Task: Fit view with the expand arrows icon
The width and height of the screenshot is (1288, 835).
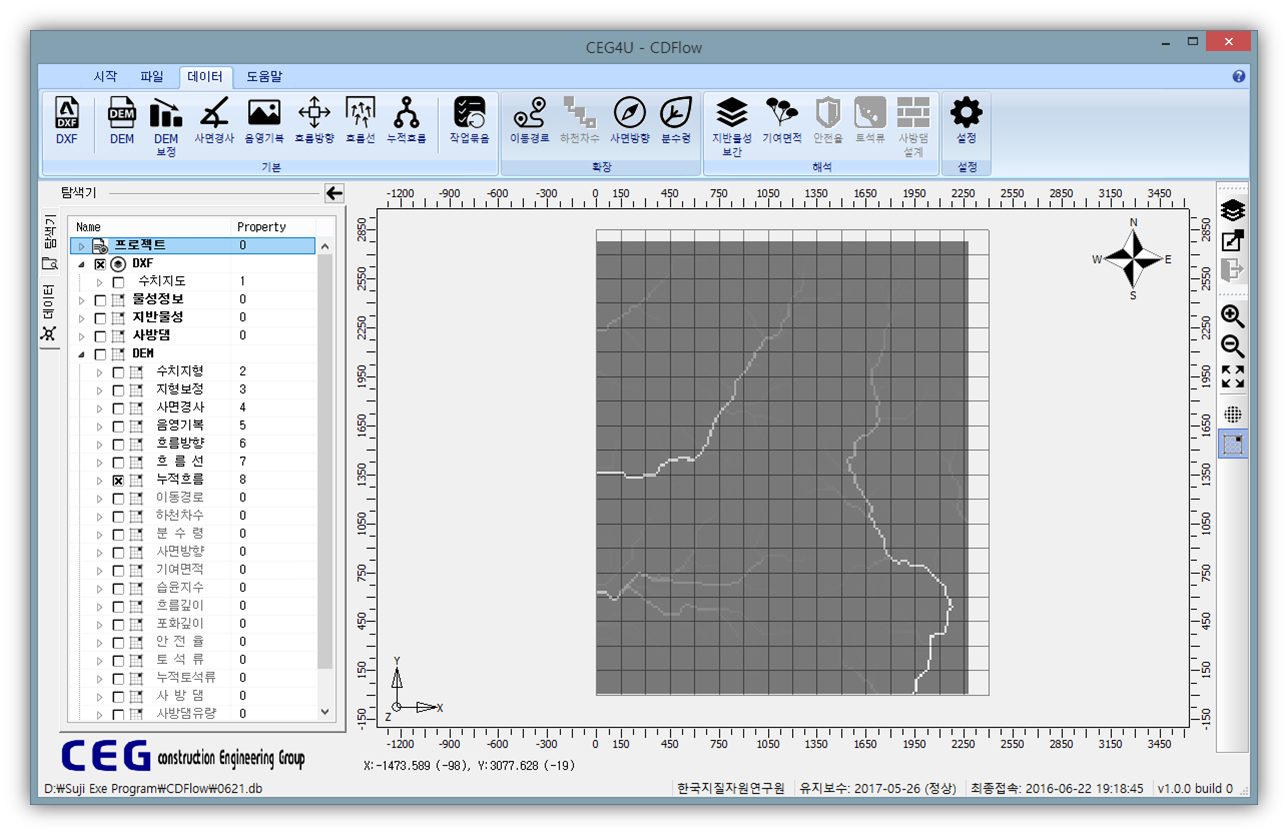Action: (1233, 377)
